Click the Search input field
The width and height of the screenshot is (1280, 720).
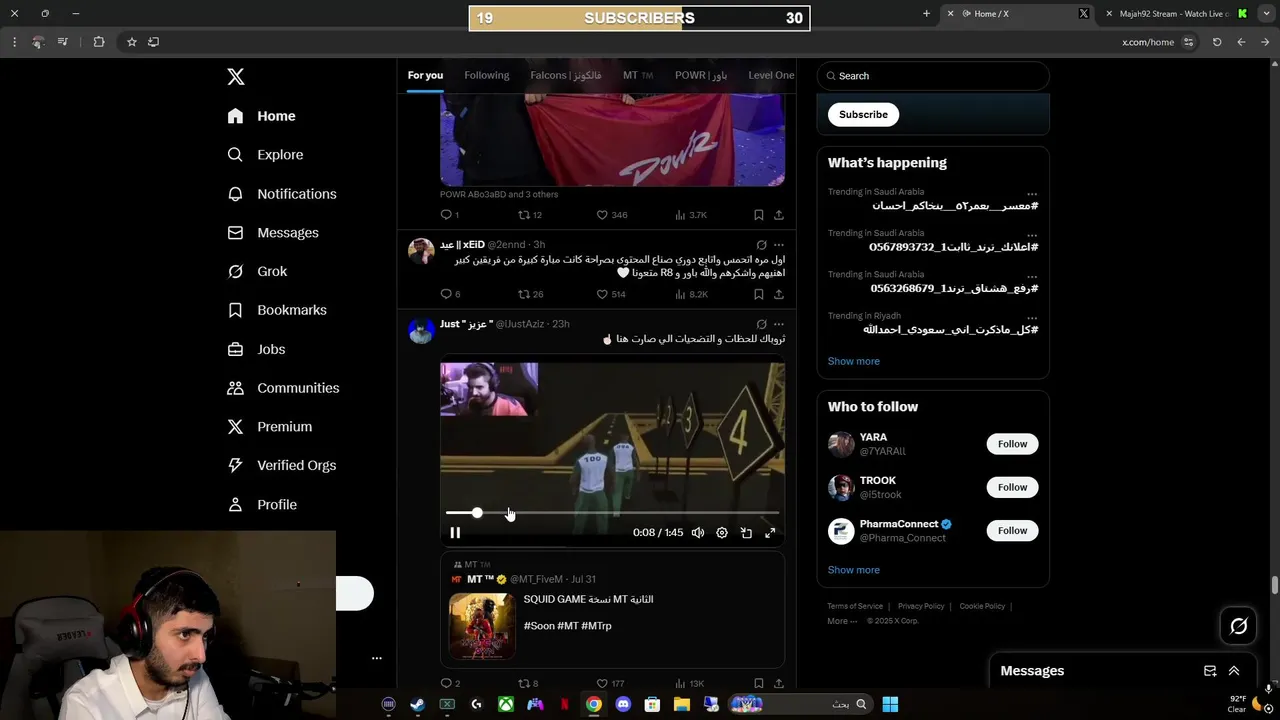click(x=933, y=76)
